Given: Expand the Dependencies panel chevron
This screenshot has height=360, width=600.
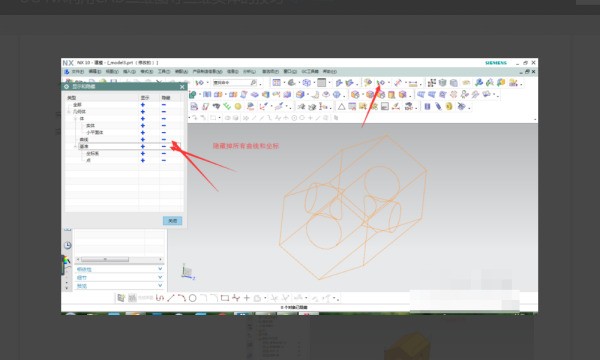Looking at the screenshot, I should click(x=160, y=269).
